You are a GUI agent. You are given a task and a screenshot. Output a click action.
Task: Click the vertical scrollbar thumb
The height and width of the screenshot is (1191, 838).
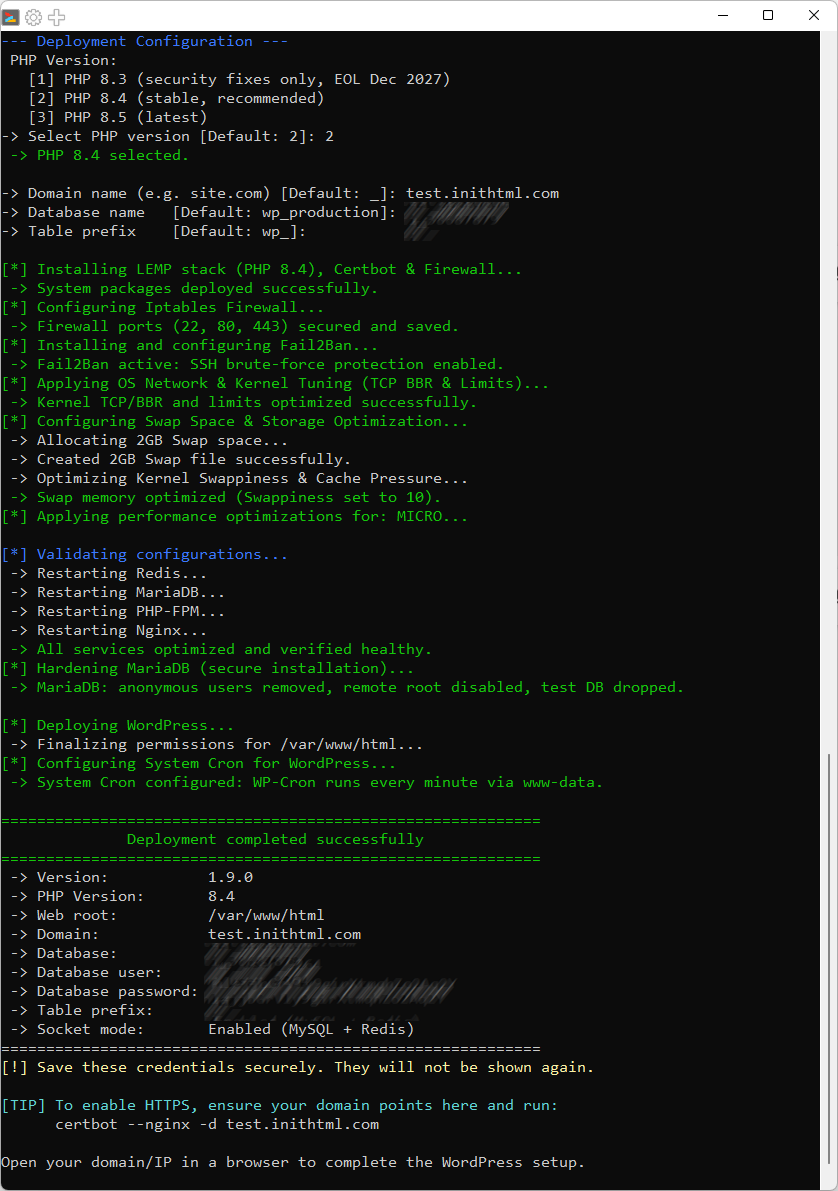click(x=828, y=959)
